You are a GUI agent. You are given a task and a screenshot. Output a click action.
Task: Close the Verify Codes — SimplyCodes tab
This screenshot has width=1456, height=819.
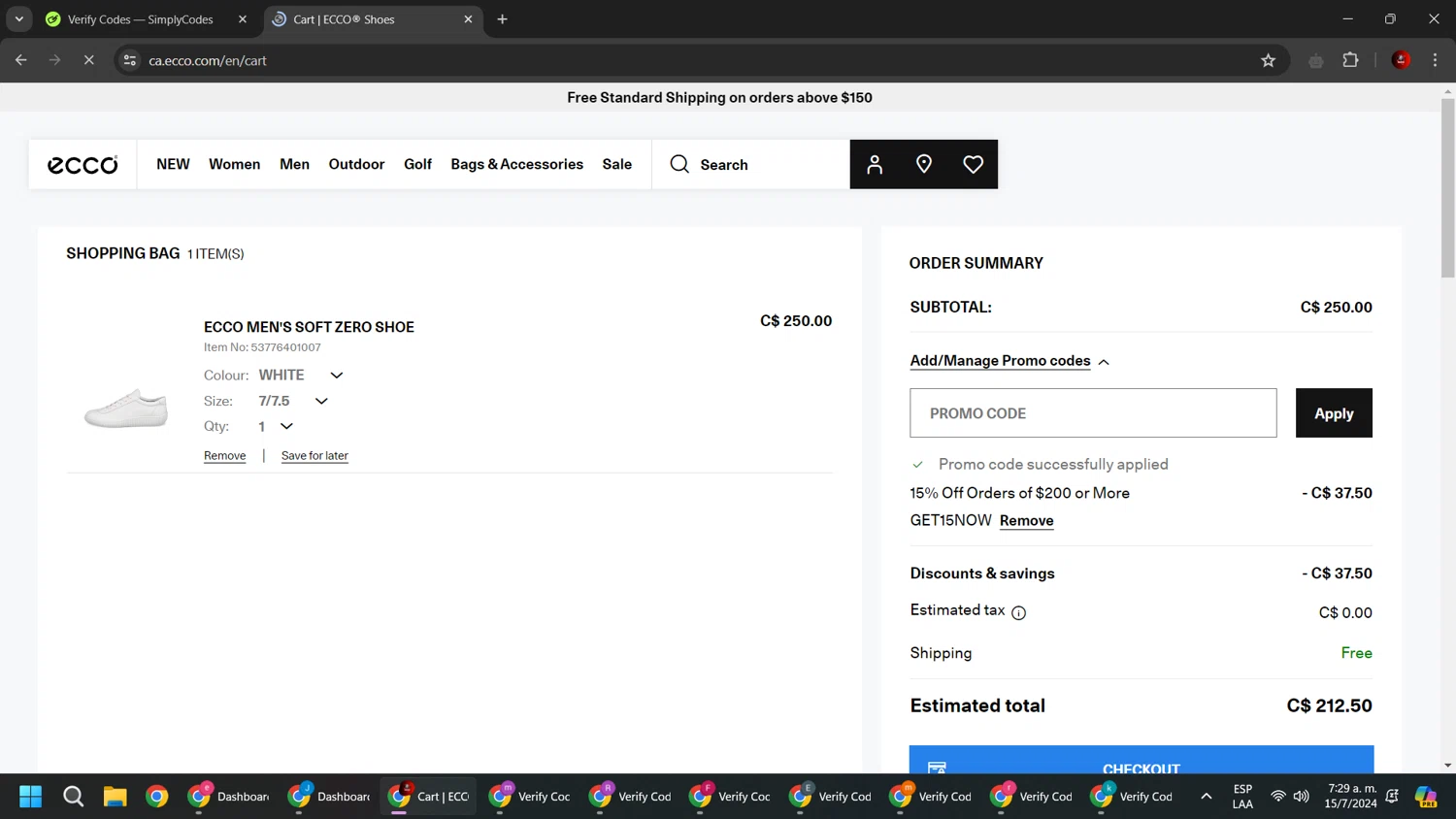[243, 19]
